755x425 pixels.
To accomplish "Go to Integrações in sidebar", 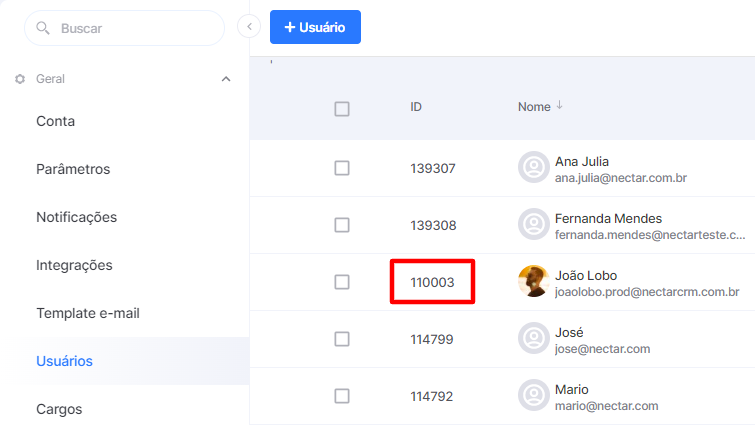I will [x=74, y=265].
